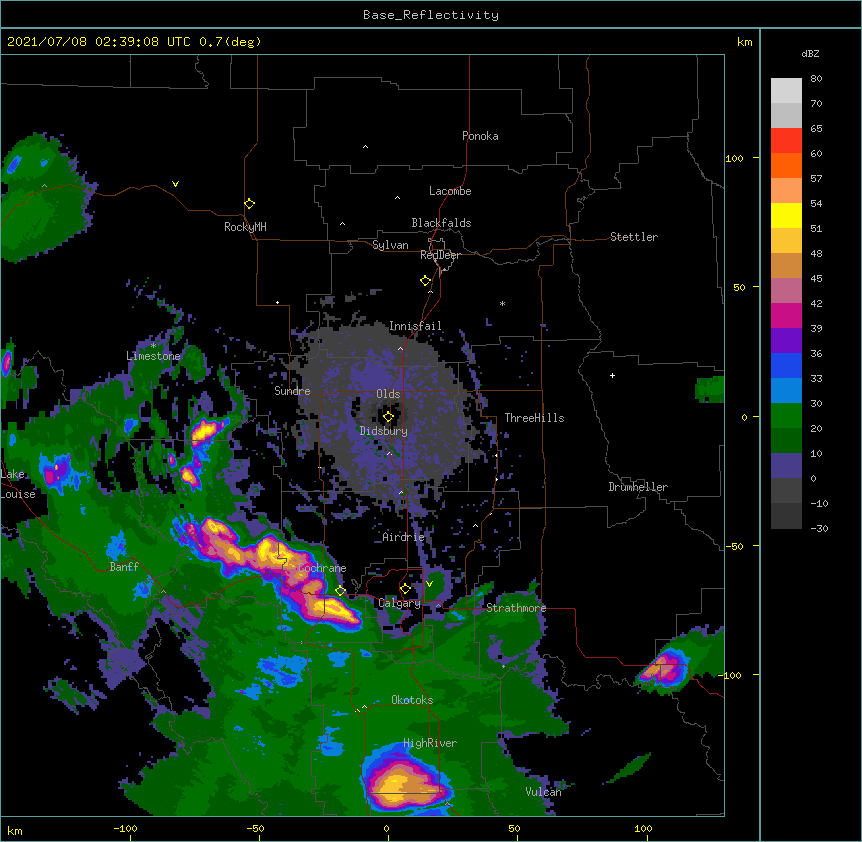
Task: Select the white asterisk east of Innisfail
Action: (x=502, y=303)
